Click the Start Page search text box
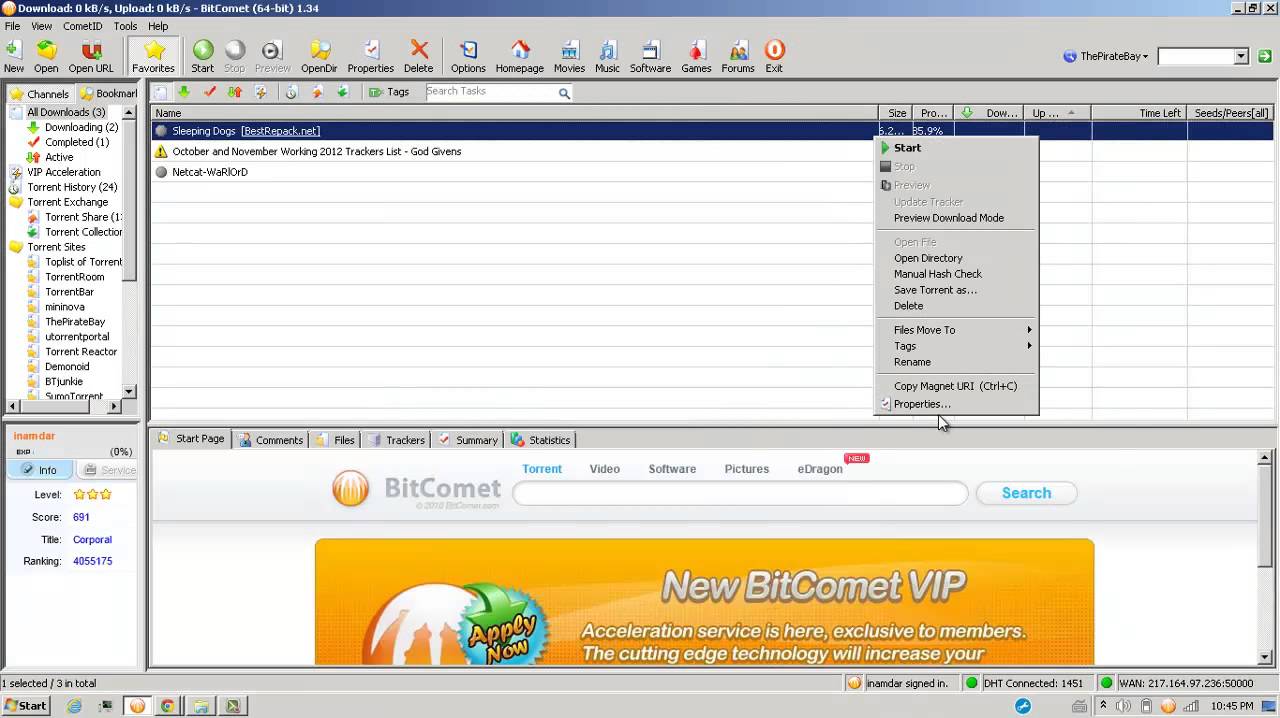Viewport: 1280px width, 718px height. click(740, 493)
